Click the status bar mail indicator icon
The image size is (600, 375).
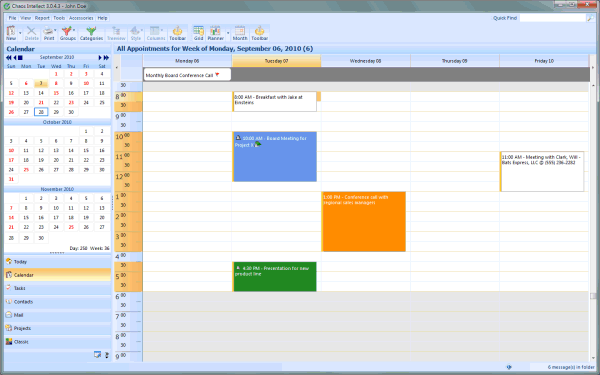[509, 367]
